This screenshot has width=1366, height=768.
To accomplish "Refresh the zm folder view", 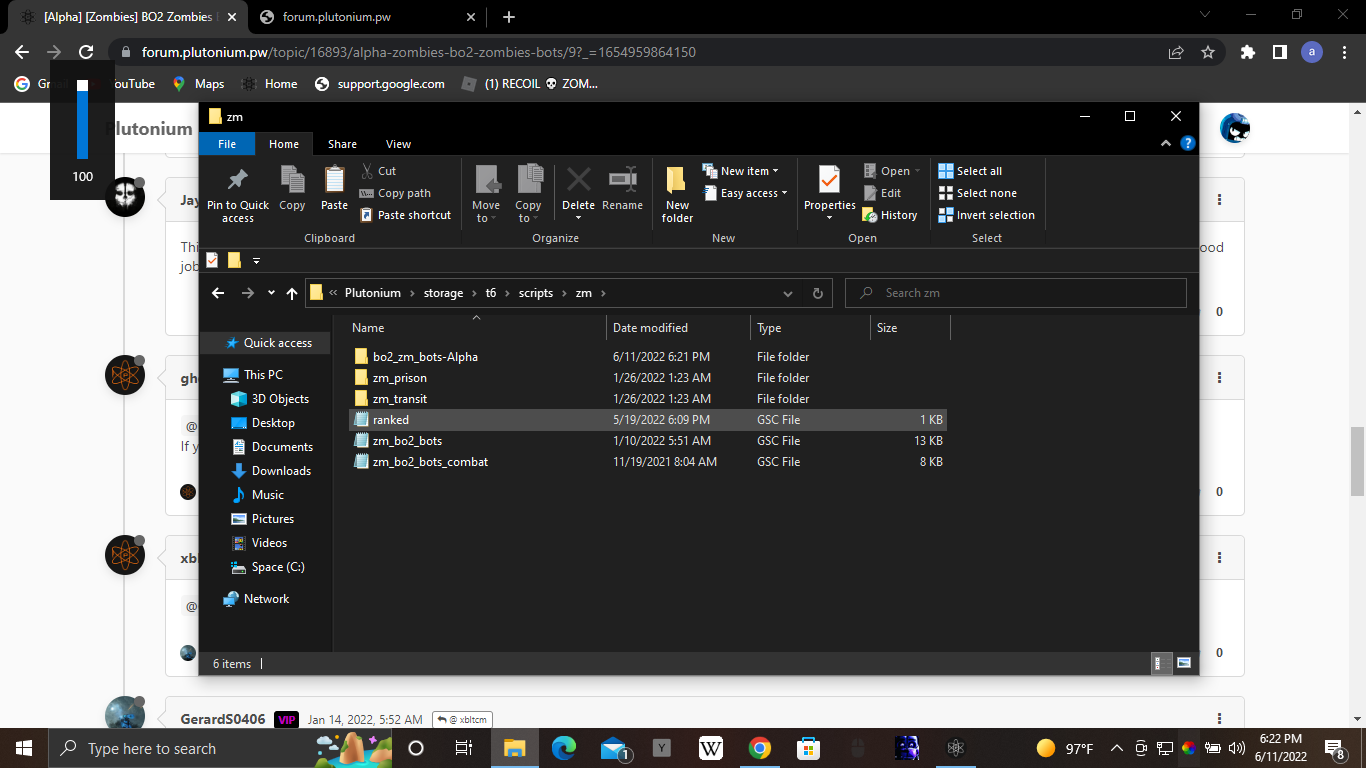I will pos(817,293).
